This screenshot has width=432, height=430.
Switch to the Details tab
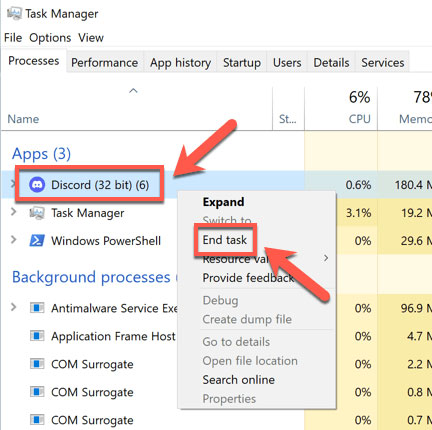(x=331, y=63)
